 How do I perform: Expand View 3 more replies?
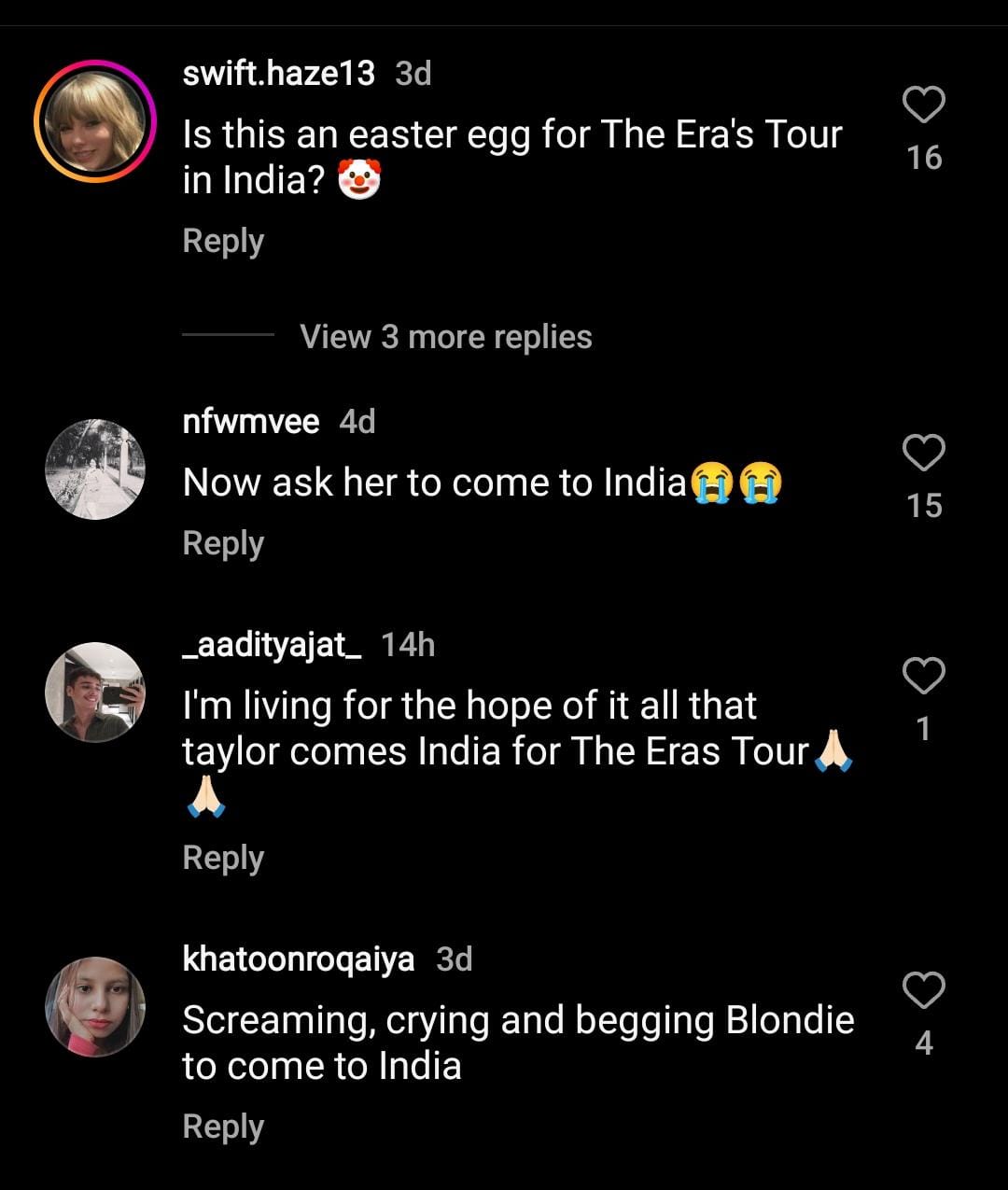445,337
